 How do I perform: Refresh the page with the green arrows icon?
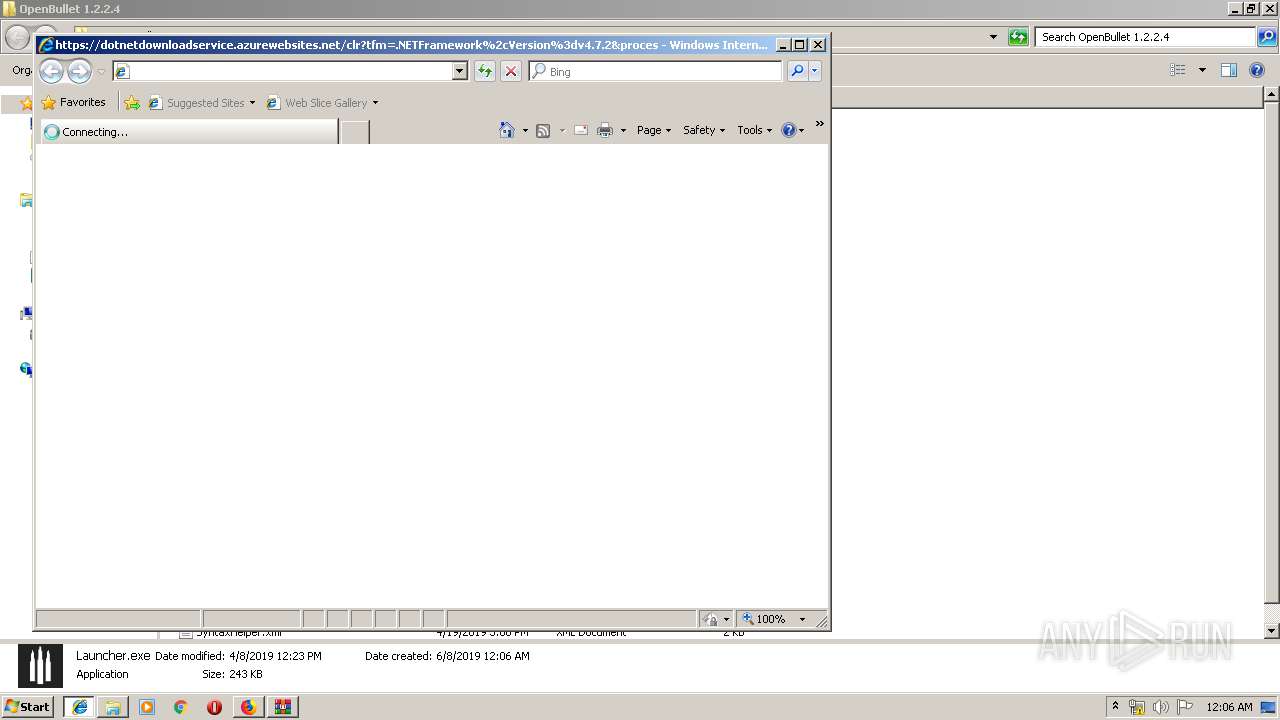[x=485, y=71]
